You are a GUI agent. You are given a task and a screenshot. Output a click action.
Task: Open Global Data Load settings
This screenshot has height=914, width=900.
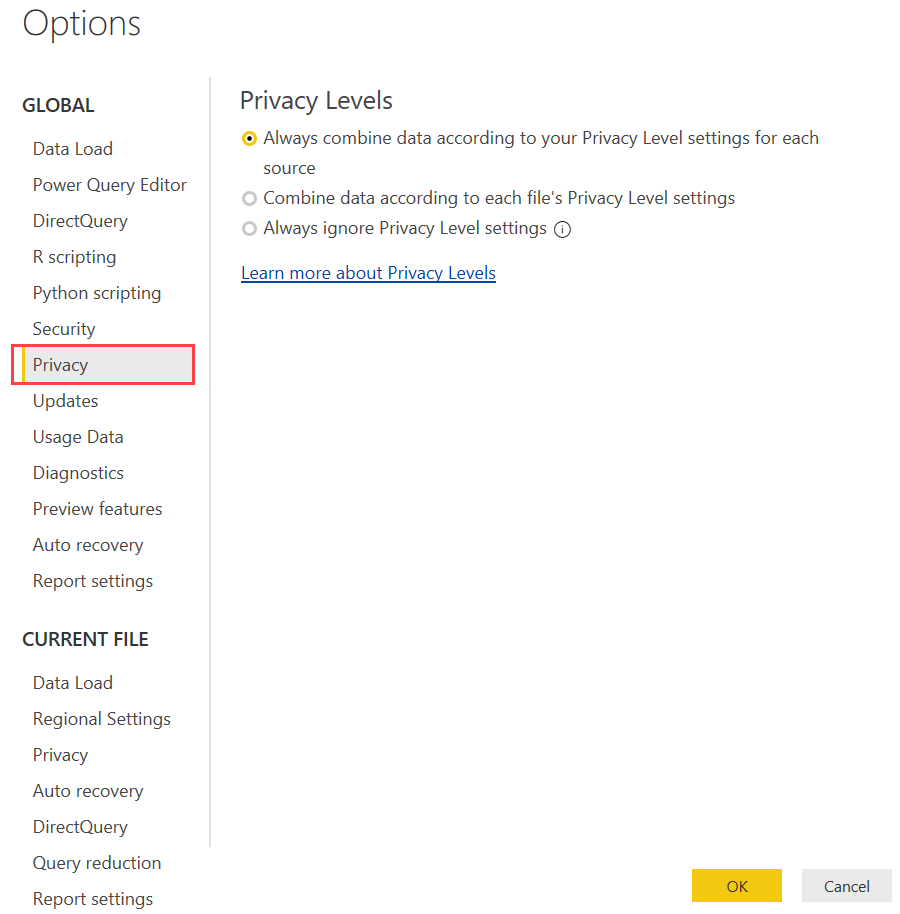73,149
